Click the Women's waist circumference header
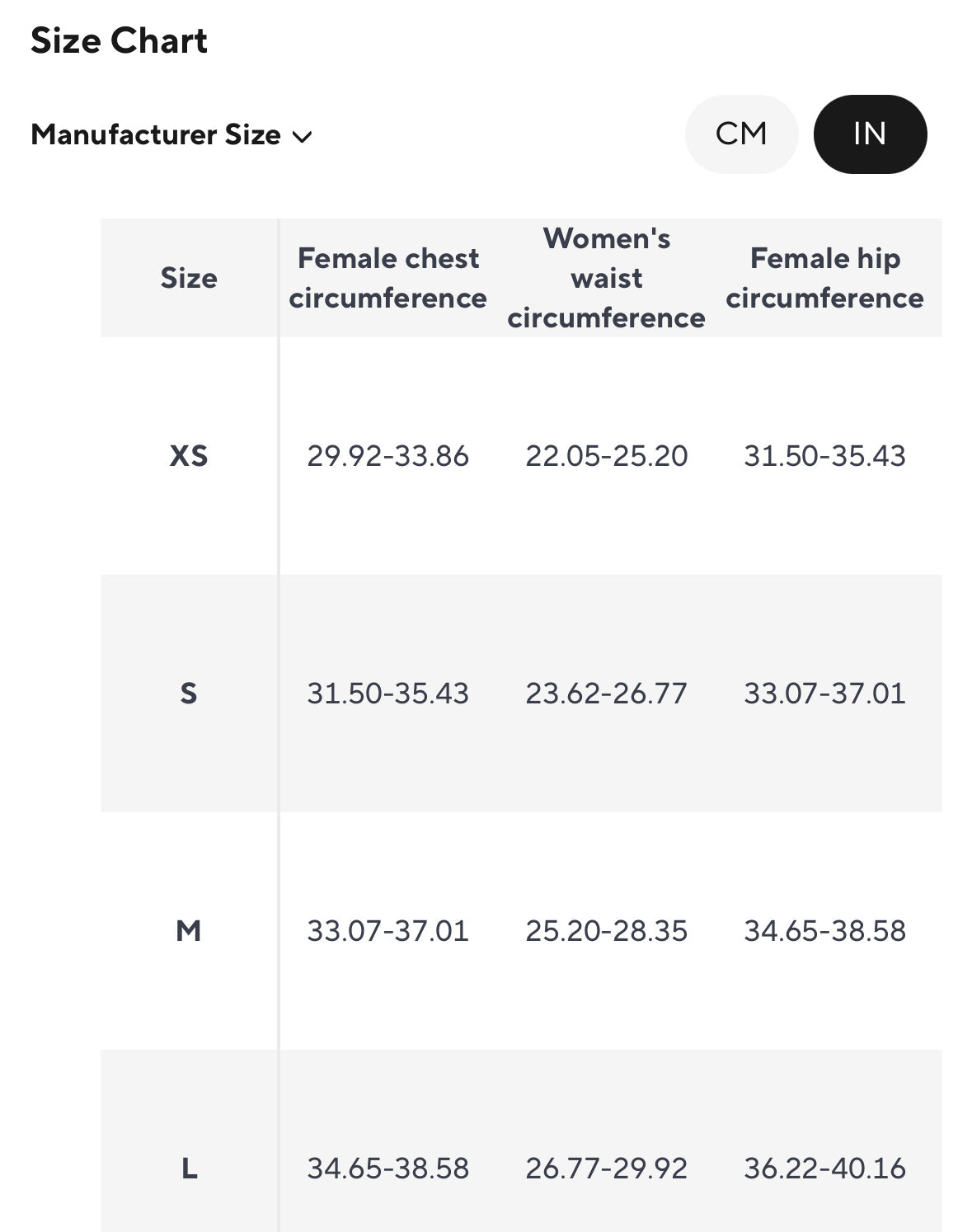The width and height of the screenshot is (972, 1232). pyautogui.click(x=606, y=278)
